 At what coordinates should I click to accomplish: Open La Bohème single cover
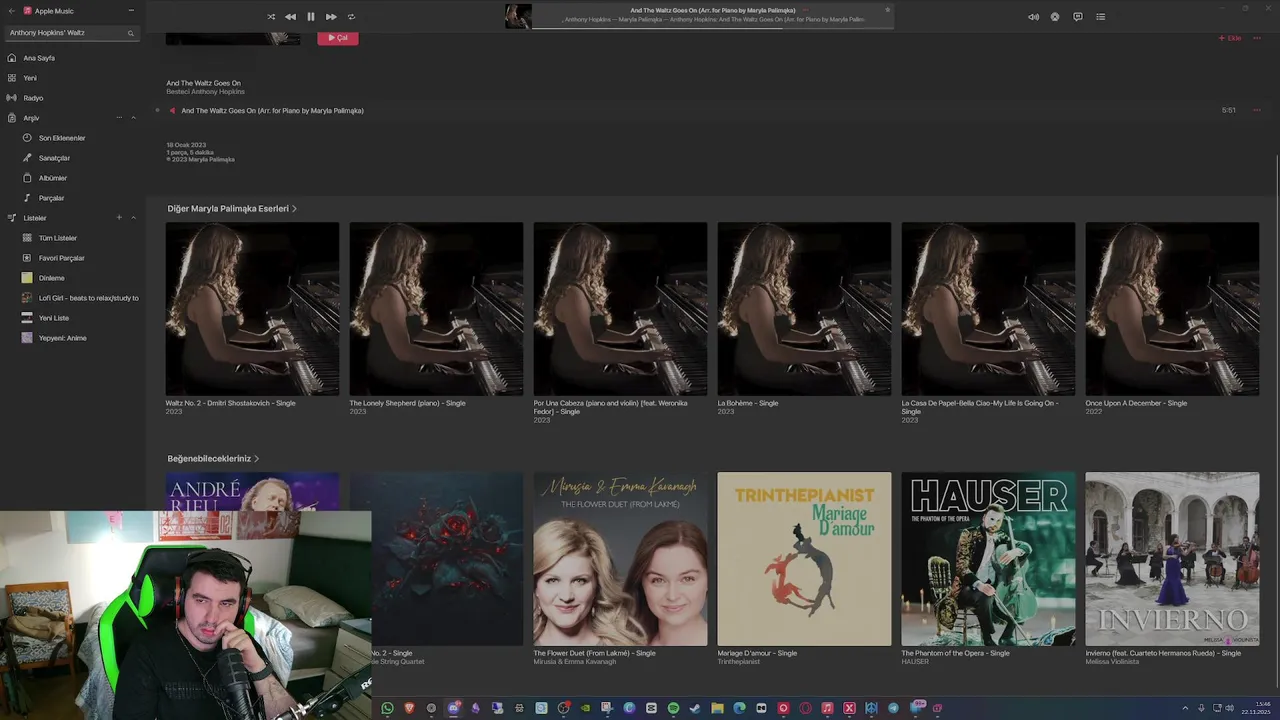pyautogui.click(x=804, y=309)
